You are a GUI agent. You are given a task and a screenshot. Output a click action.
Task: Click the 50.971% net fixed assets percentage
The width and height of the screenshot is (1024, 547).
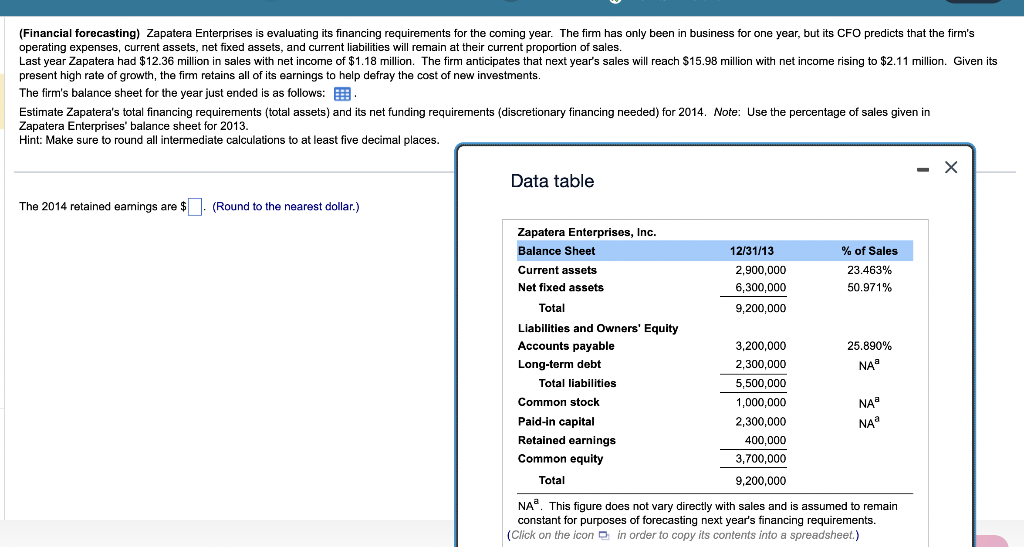869,288
